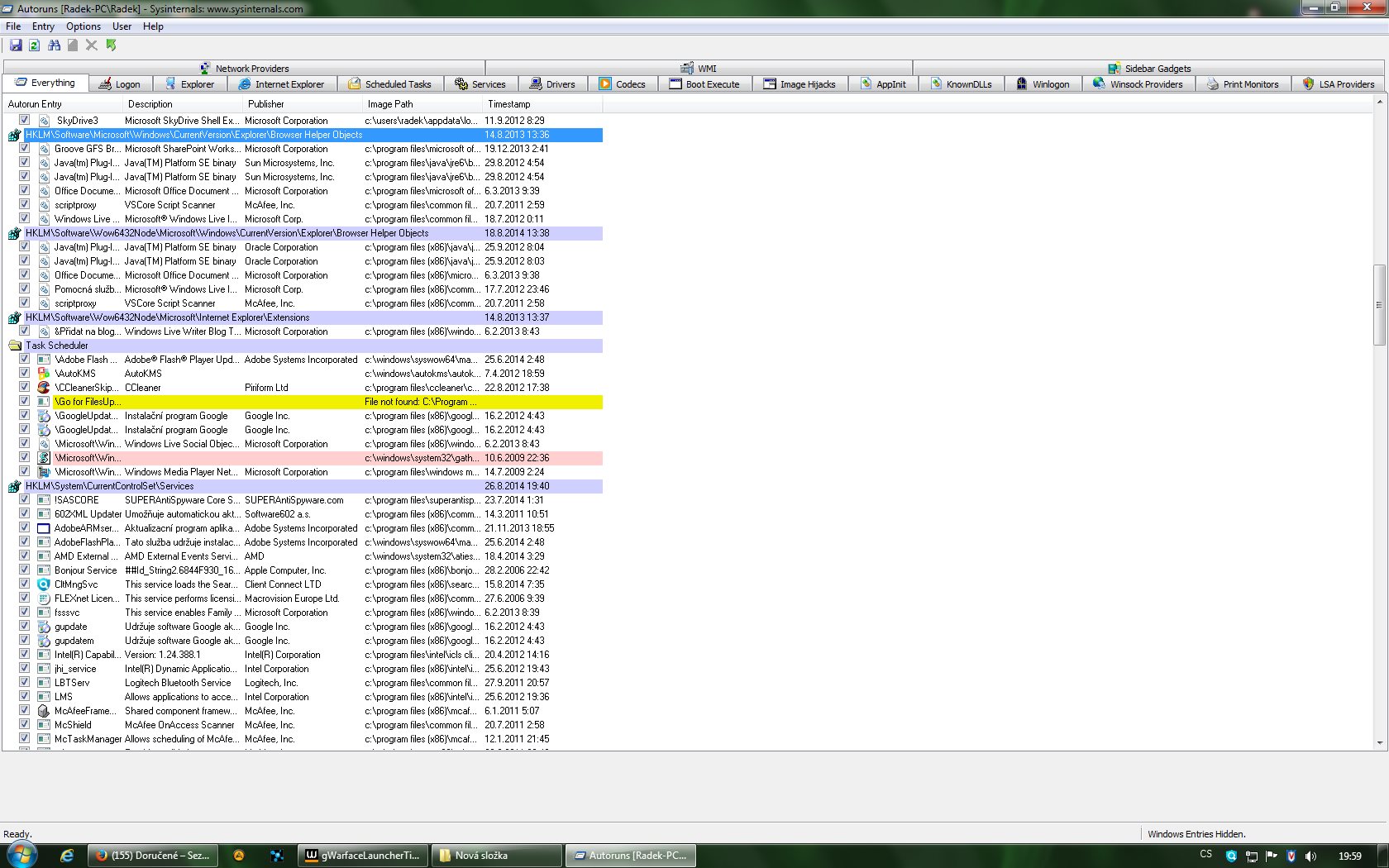Image resolution: width=1389 pixels, height=868 pixels.
Task: Click "SUPERAntiSpyware.com" publisher cell
Action: click(x=294, y=500)
